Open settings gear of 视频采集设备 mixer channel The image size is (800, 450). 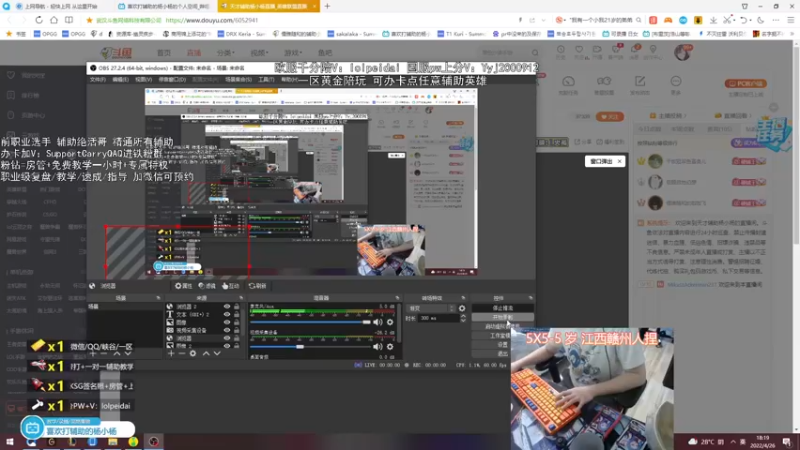tap(390, 346)
